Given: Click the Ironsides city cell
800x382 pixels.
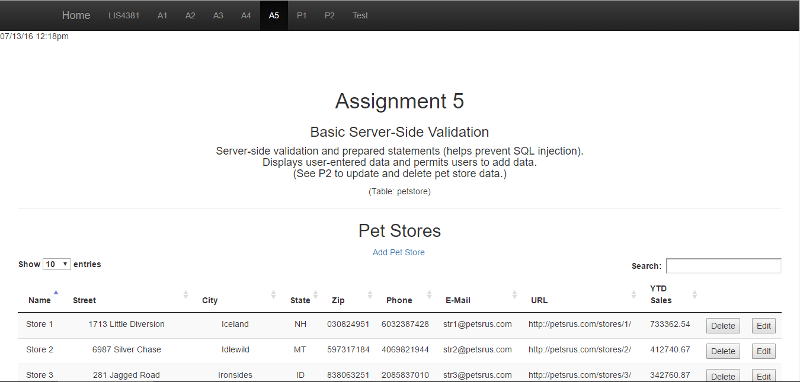Looking at the screenshot, I should click(x=235, y=375).
